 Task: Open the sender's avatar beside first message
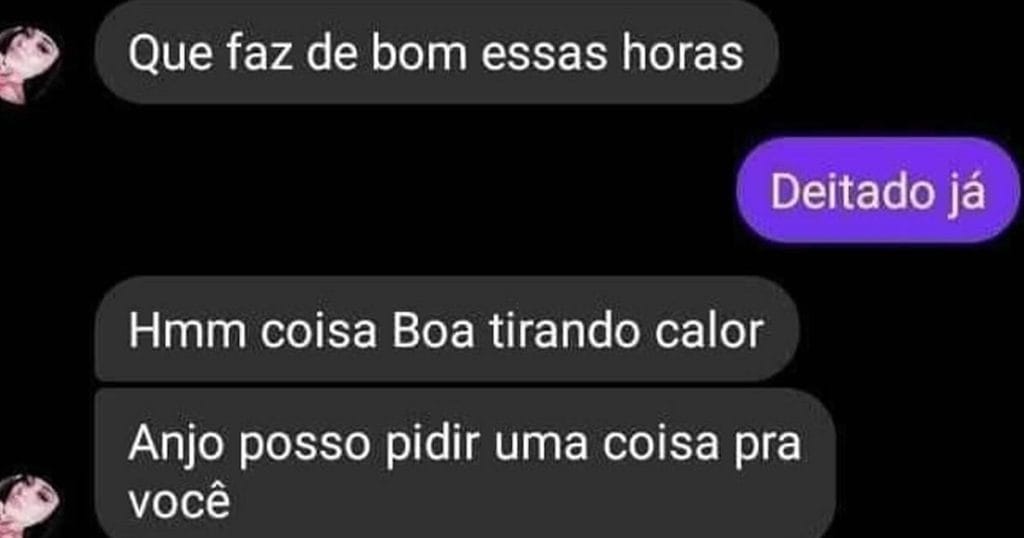tap(27, 65)
